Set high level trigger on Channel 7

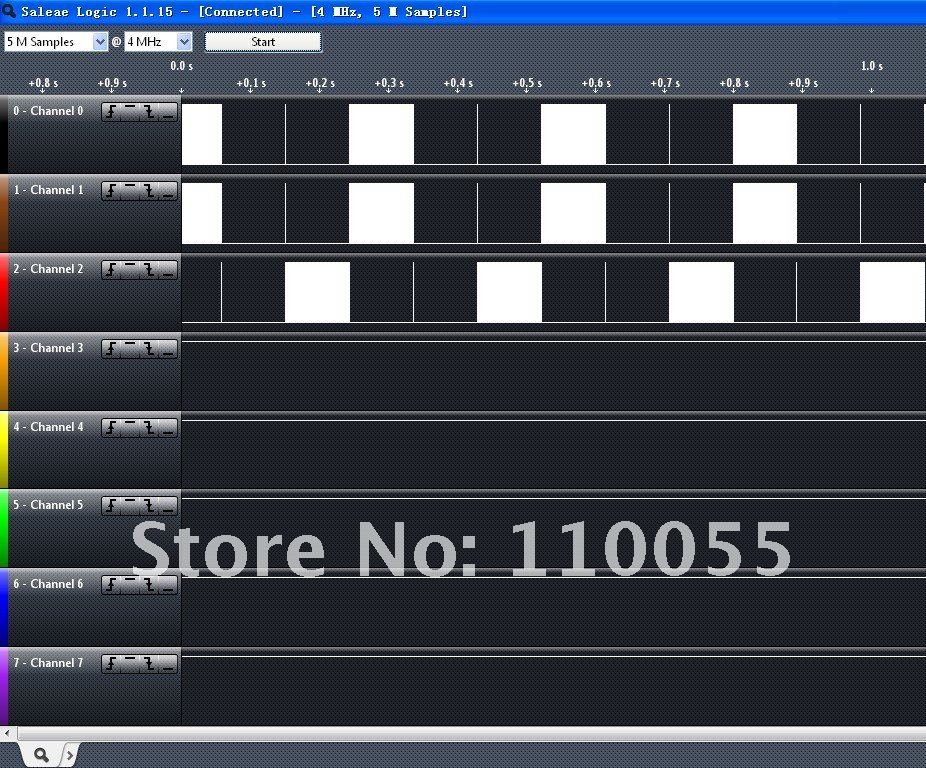coord(130,664)
